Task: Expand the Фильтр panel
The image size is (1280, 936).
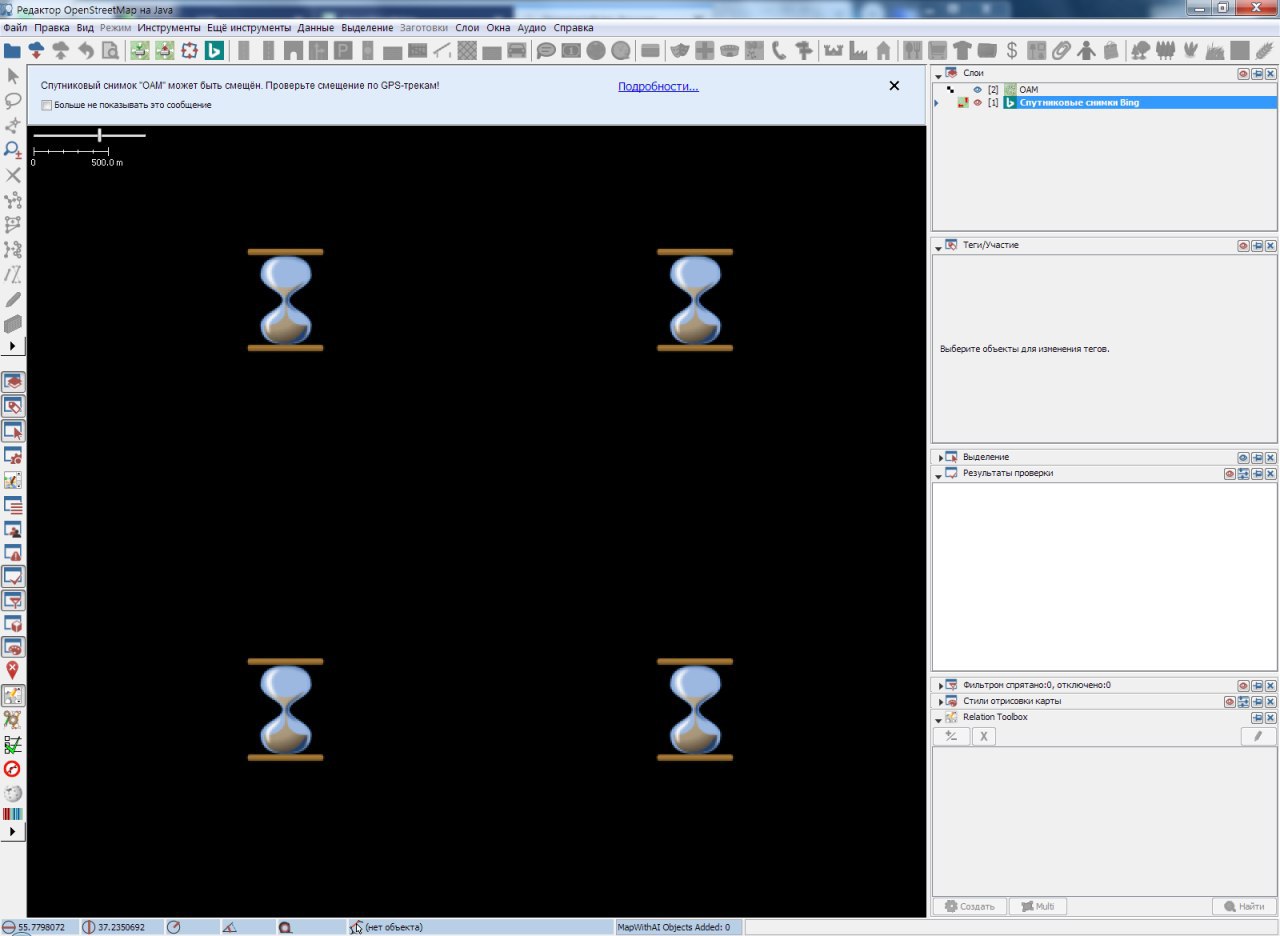Action: 939,685
